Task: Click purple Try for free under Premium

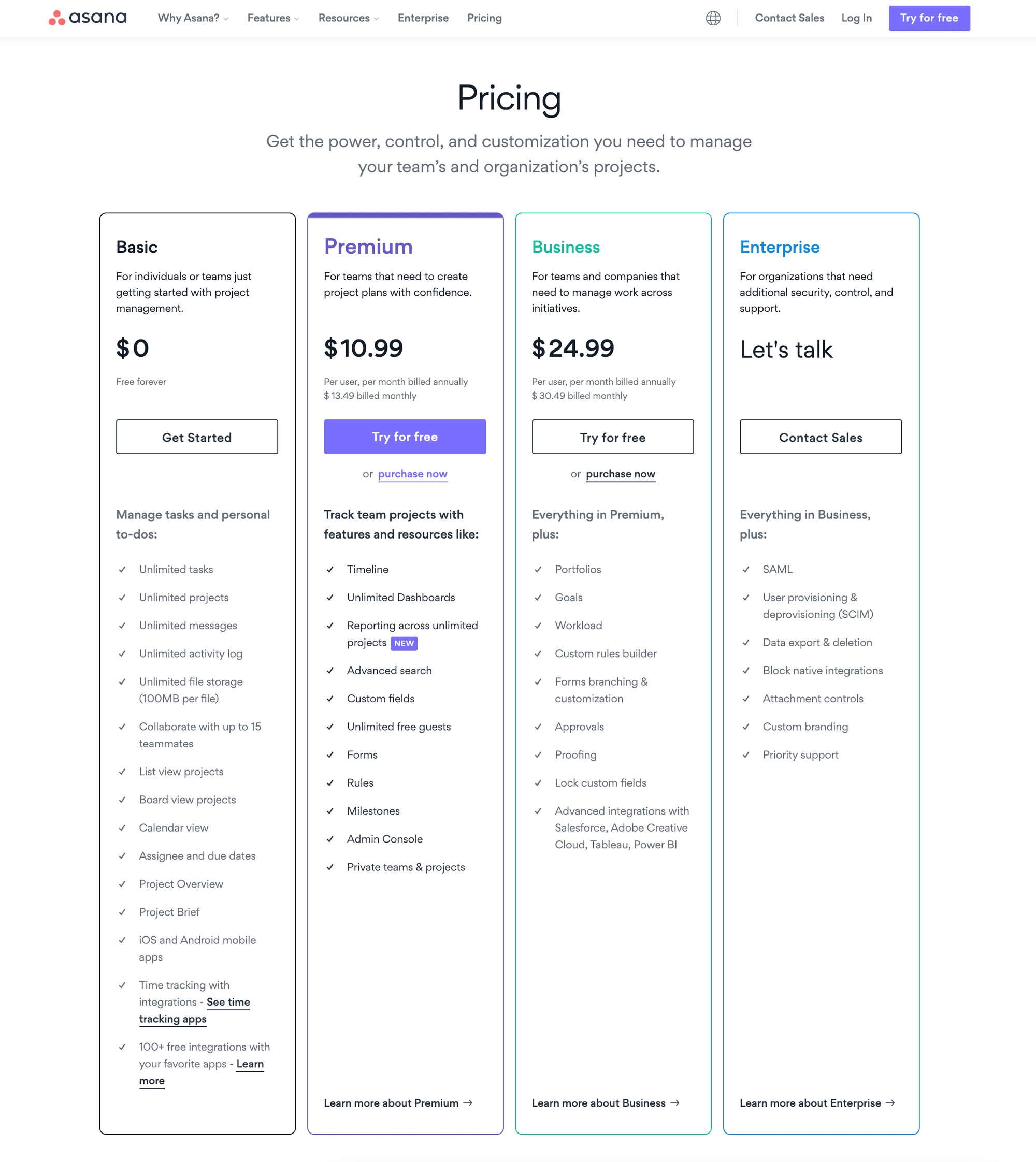Action: tap(405, 437)
